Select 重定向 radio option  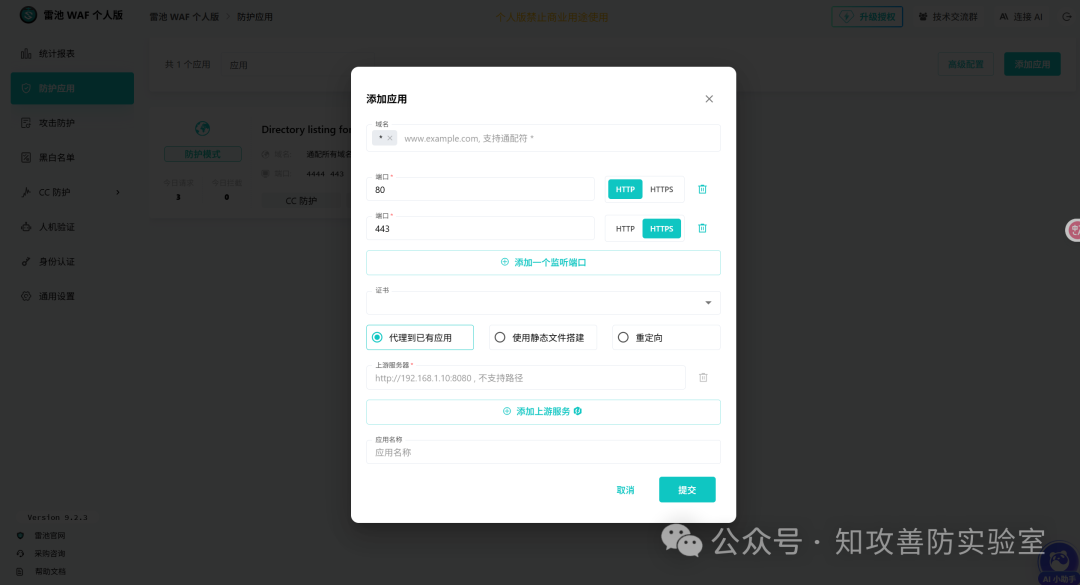(665, 338)
